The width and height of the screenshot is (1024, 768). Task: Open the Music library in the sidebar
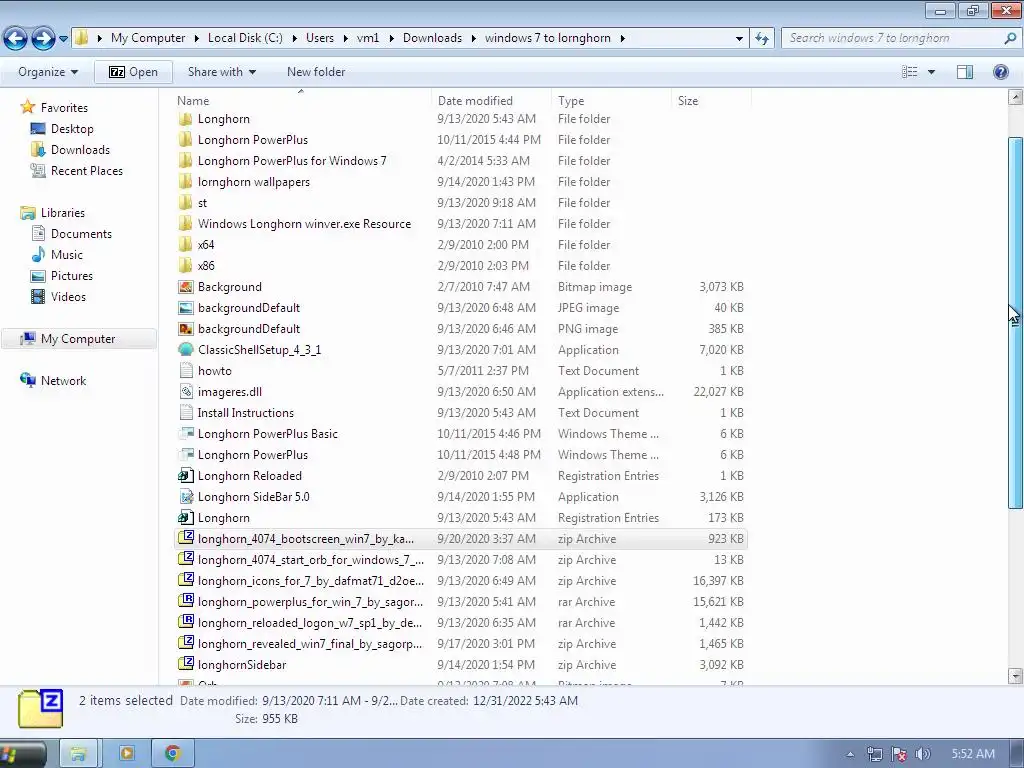tap(67, 255)
